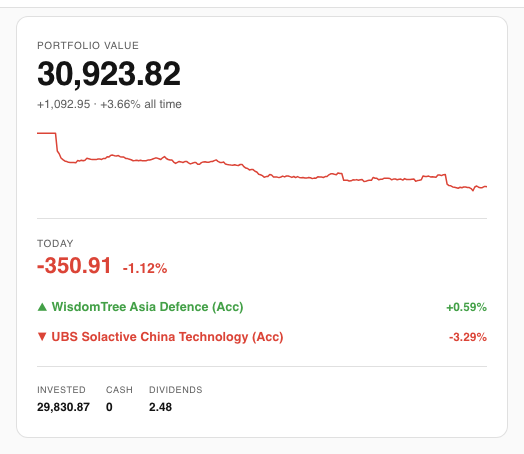The image size is (524, 454).
Task: Click the red down triangle beside UBS Solactive
Action: [42, 336]
